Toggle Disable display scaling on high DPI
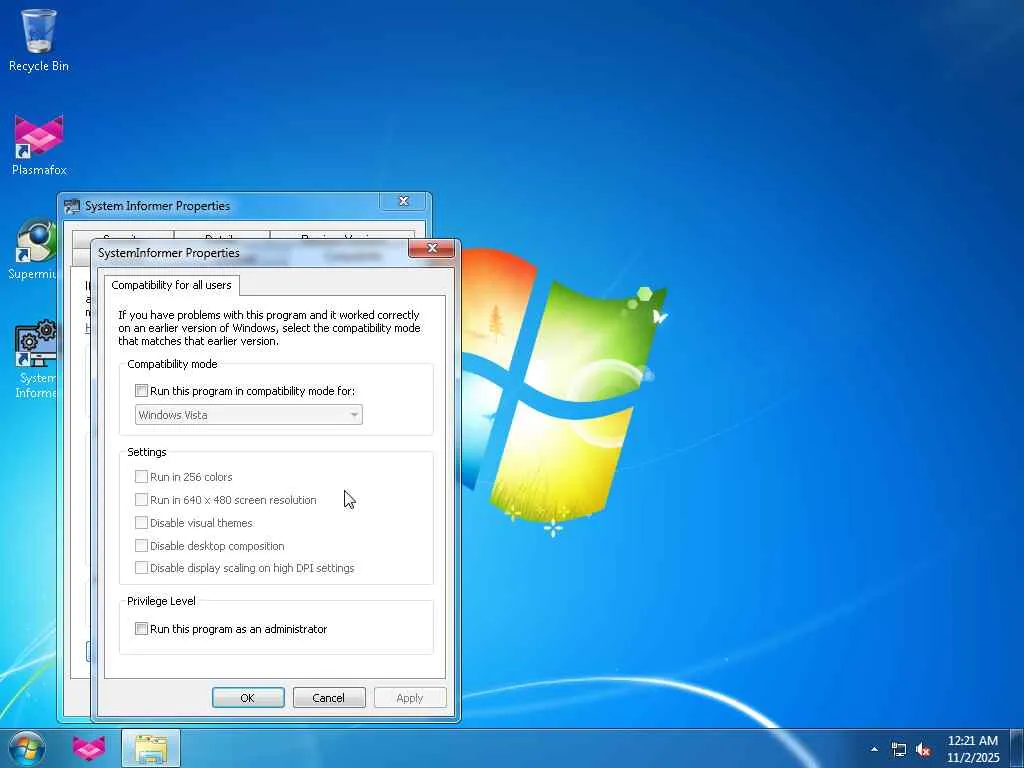Viewport: 1024px width, 768px height. 141,568
